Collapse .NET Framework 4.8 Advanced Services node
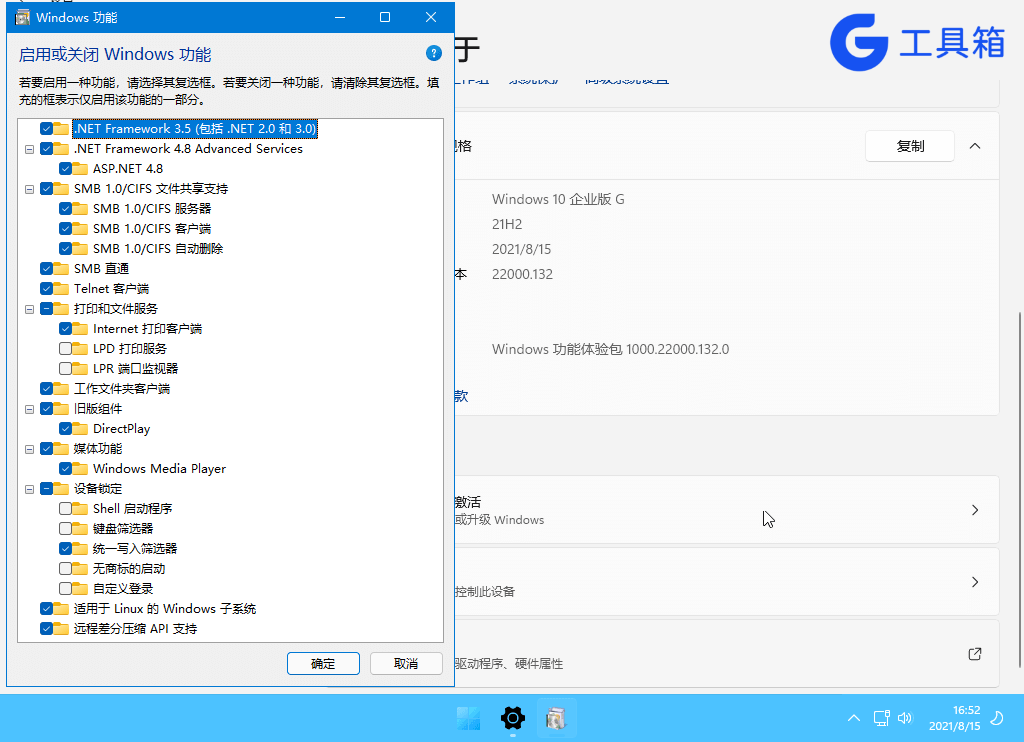1024x742 pixels. pyautogui.click(x=29, y=149)
